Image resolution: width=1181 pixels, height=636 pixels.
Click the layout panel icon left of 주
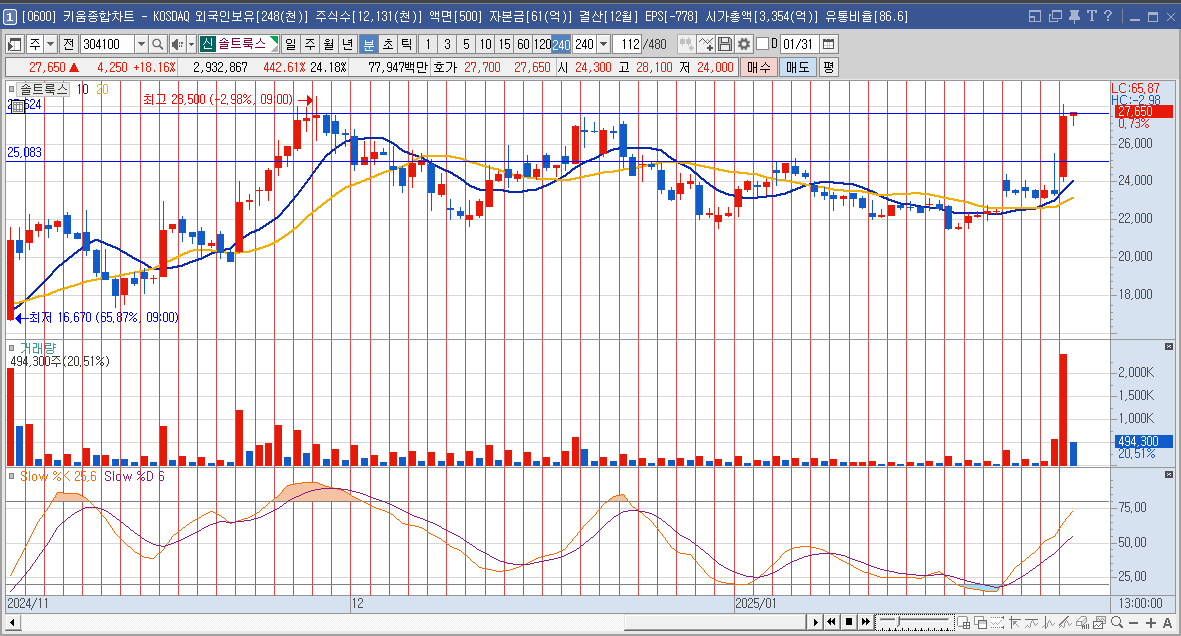tap(14, 44)
